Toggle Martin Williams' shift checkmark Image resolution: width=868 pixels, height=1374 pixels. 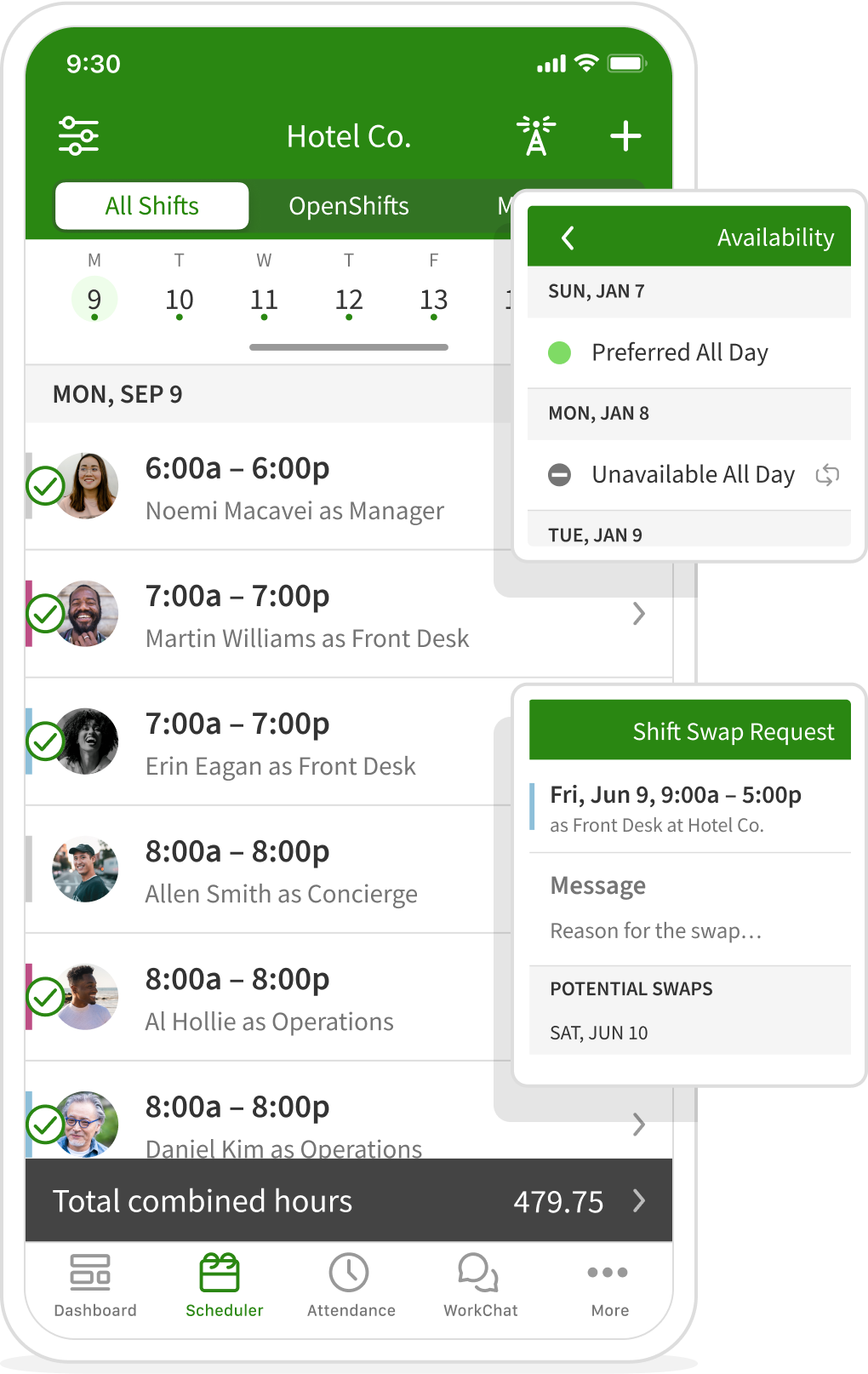(x=45, y=614)
